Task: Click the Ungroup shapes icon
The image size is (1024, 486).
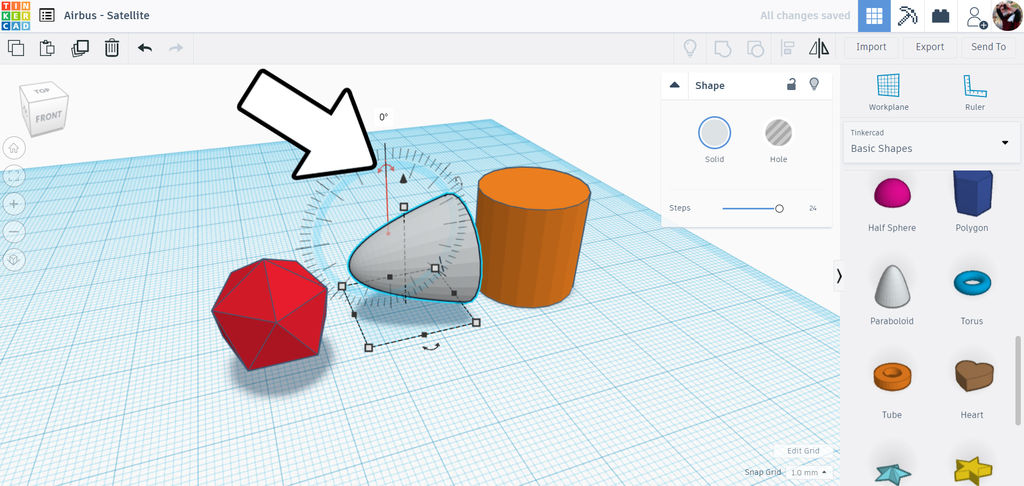Action: pos(755,48)
